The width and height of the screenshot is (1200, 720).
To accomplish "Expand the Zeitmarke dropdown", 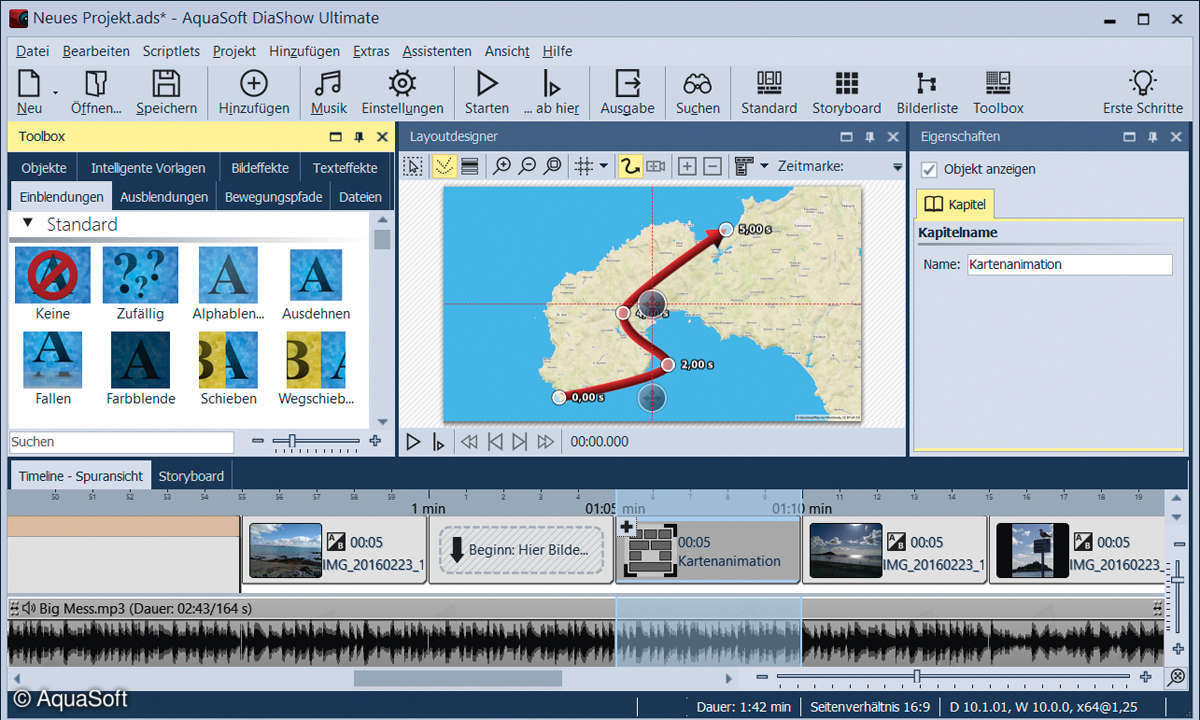I will click(897, 167).
